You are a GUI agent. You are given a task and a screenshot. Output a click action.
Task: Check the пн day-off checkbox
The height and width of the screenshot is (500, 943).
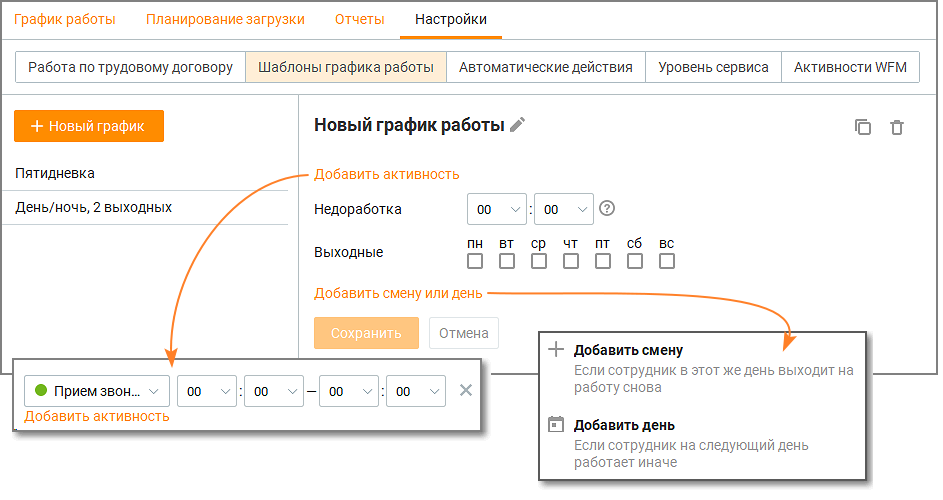click(x=475, y=261)
